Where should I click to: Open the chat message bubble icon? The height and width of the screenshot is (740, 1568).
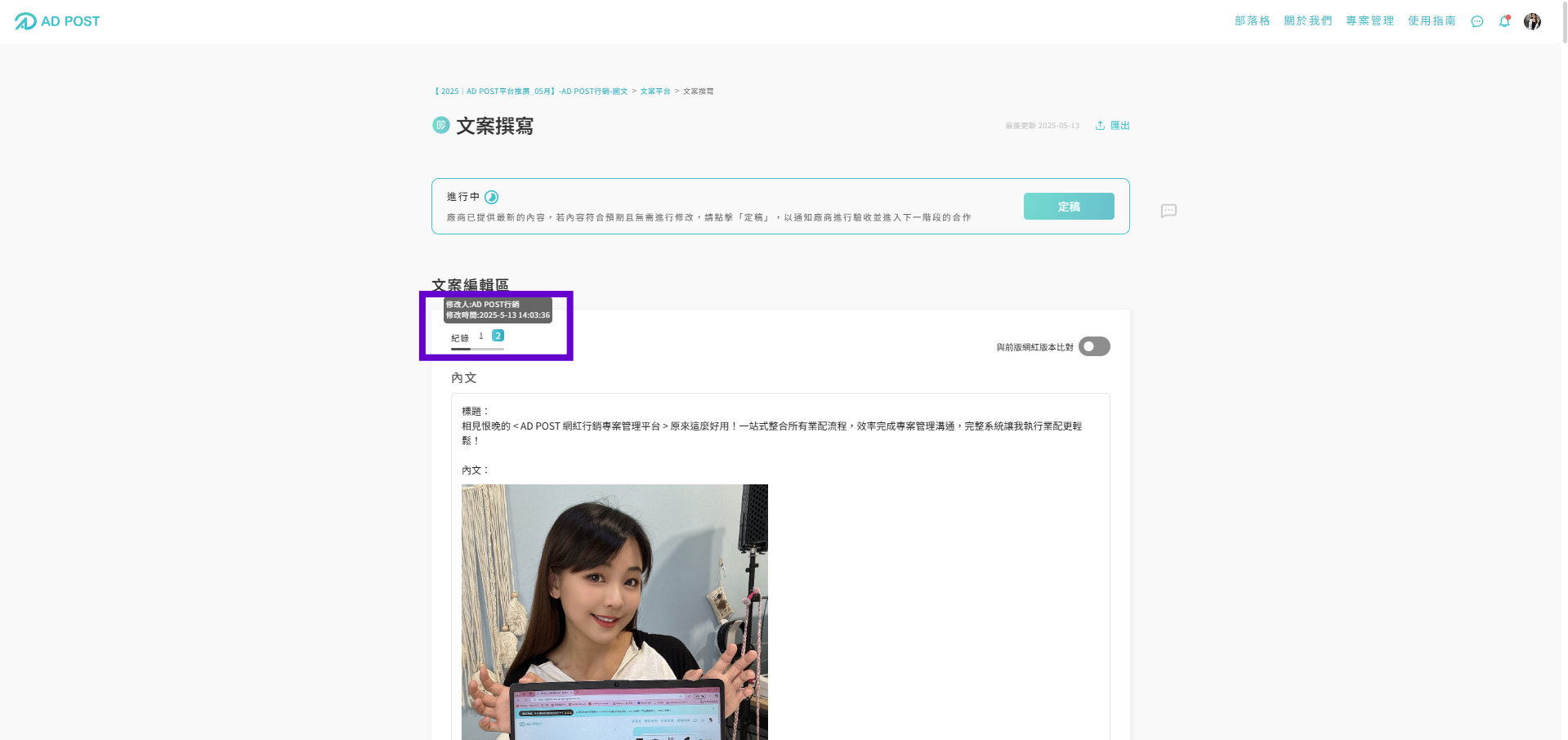[x=1476, y=21]
